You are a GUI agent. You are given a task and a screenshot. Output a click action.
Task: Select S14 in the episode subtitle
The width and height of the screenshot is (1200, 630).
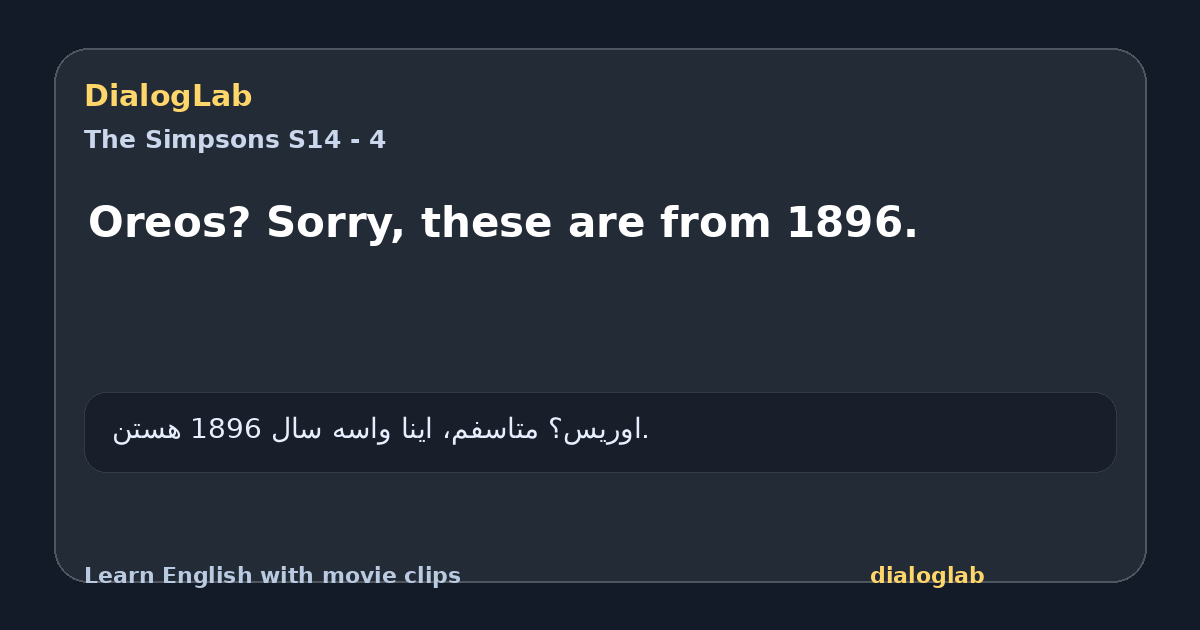(314, 140)
